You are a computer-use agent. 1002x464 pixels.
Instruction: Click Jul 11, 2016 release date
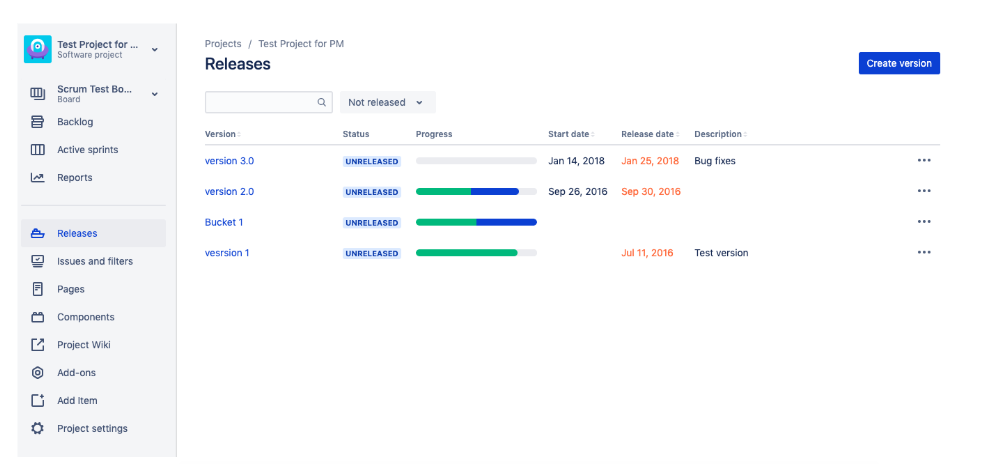coord(647,253)
